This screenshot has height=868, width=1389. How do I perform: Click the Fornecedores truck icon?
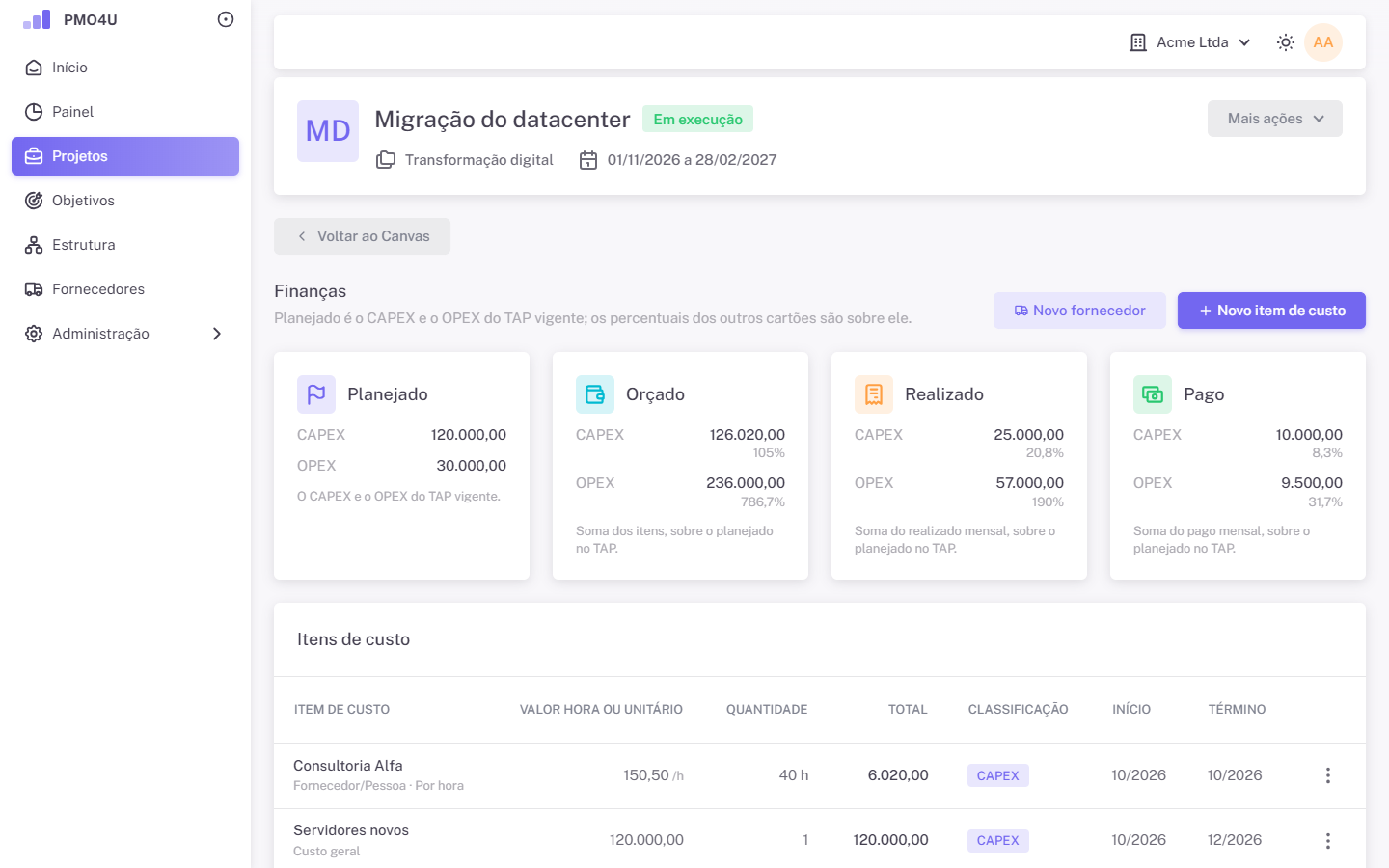coord(34,289)
